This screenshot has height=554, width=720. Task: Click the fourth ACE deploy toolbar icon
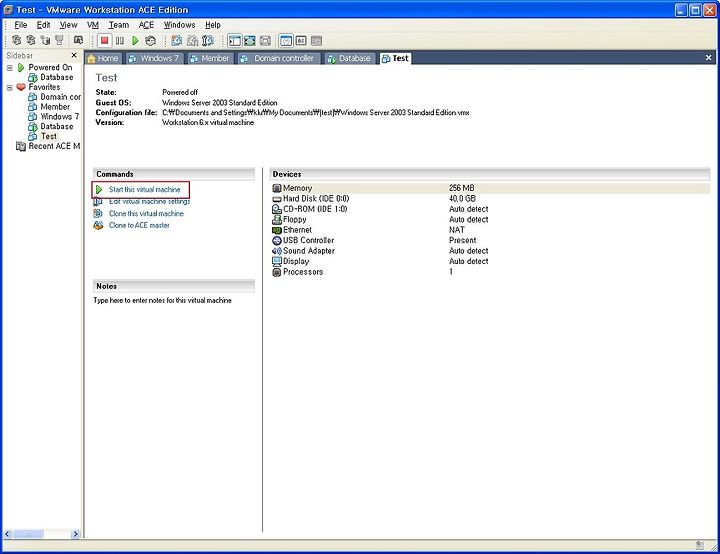click(x=59, y=40)
